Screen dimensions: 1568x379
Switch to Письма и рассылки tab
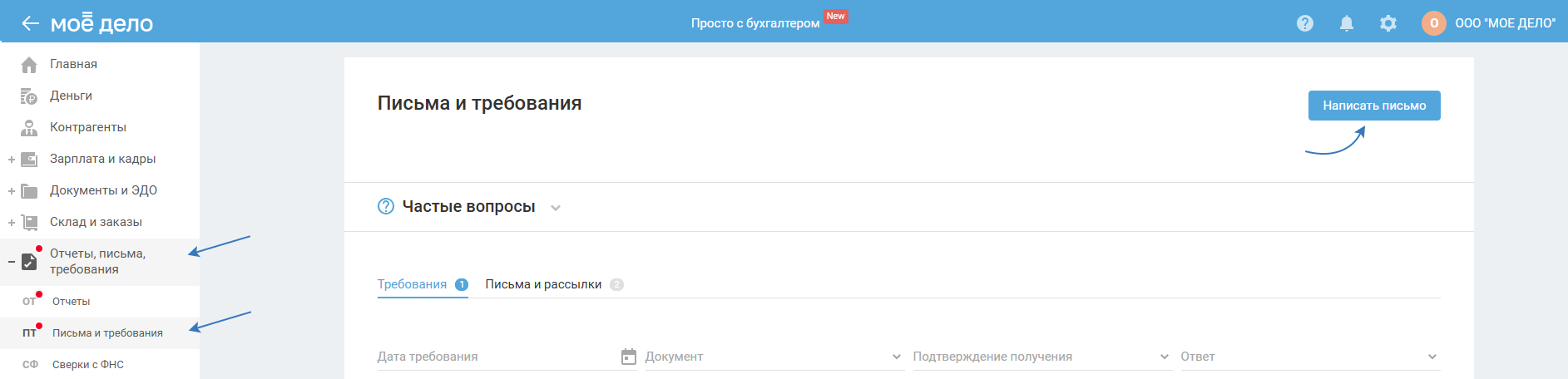(543, 284)
